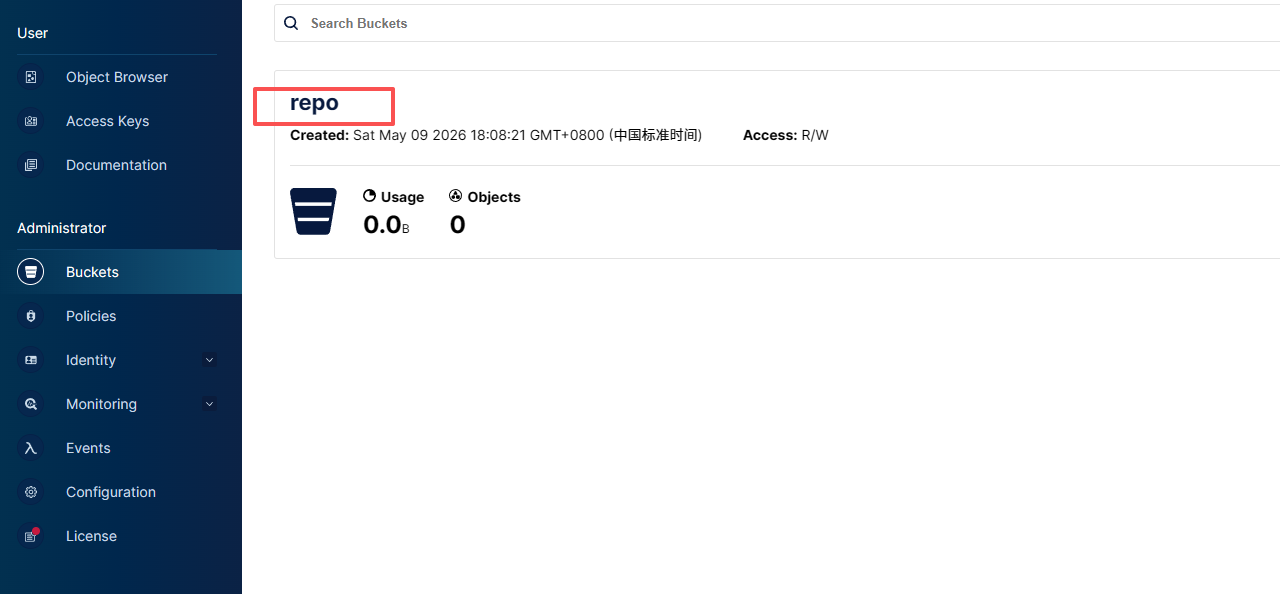Image resolution: width=1280 pixels, height=594 pixels.
Task: Click the Identity icon in sidebar
Action: 31,360
